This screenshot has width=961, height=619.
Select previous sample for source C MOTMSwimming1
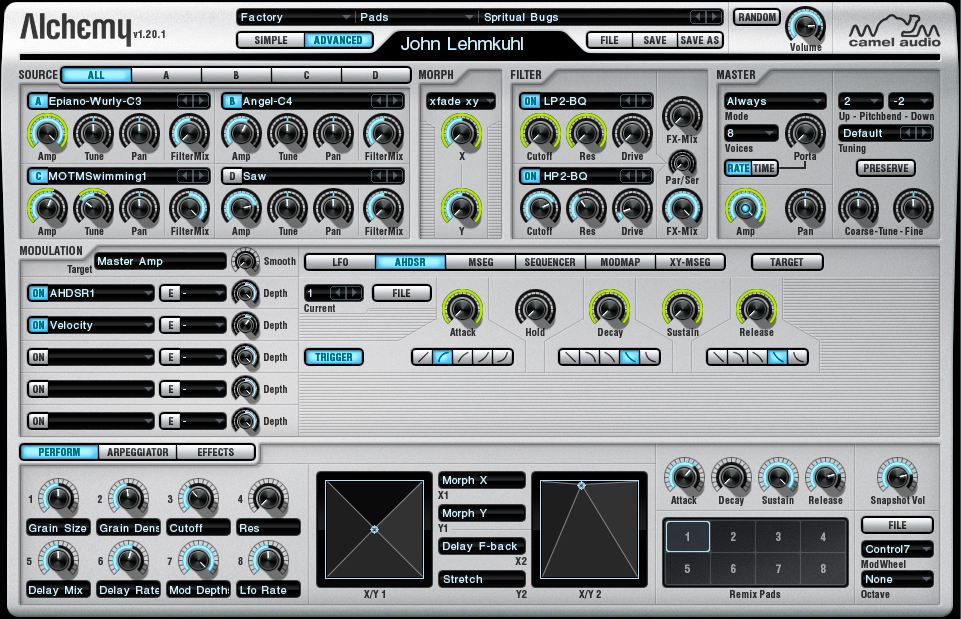point(185,176)
